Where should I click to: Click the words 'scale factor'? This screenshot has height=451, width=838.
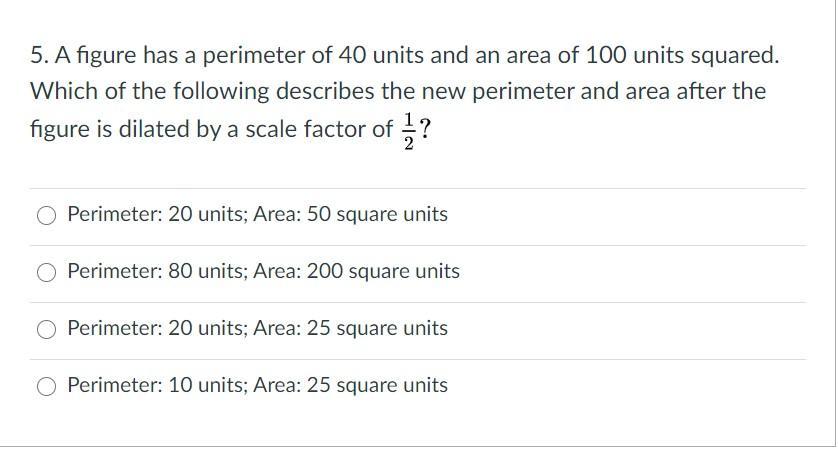click(x=306, y=129)
